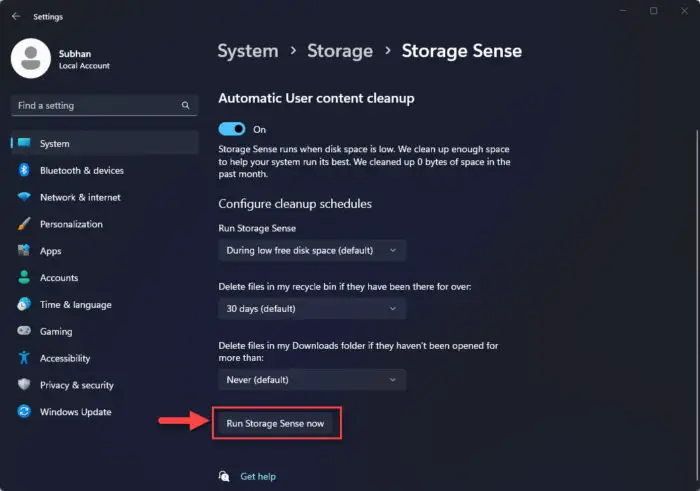Image resolution: width=700 pixels, height=491 pixels.
Task: Open Privacy & security settings
Action: click(104, 385)
